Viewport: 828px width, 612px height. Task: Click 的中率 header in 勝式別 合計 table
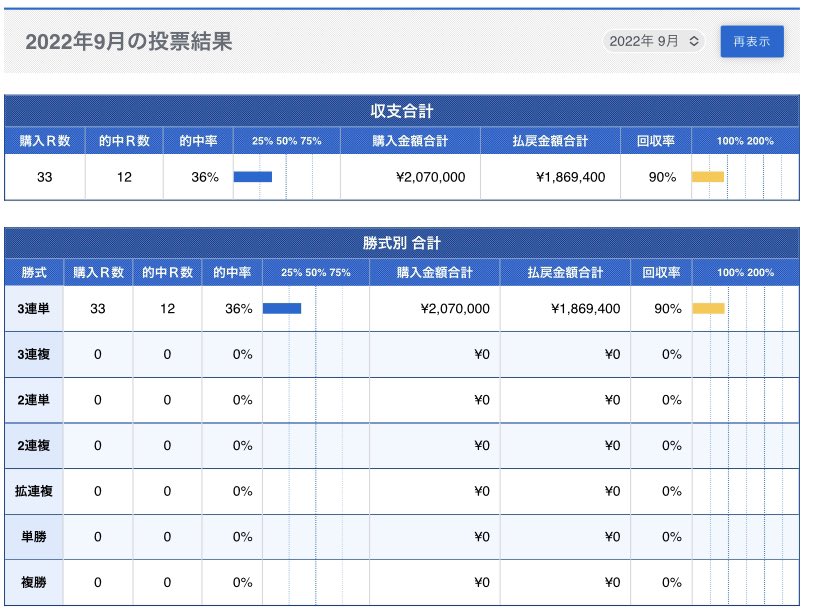point(232,272)
